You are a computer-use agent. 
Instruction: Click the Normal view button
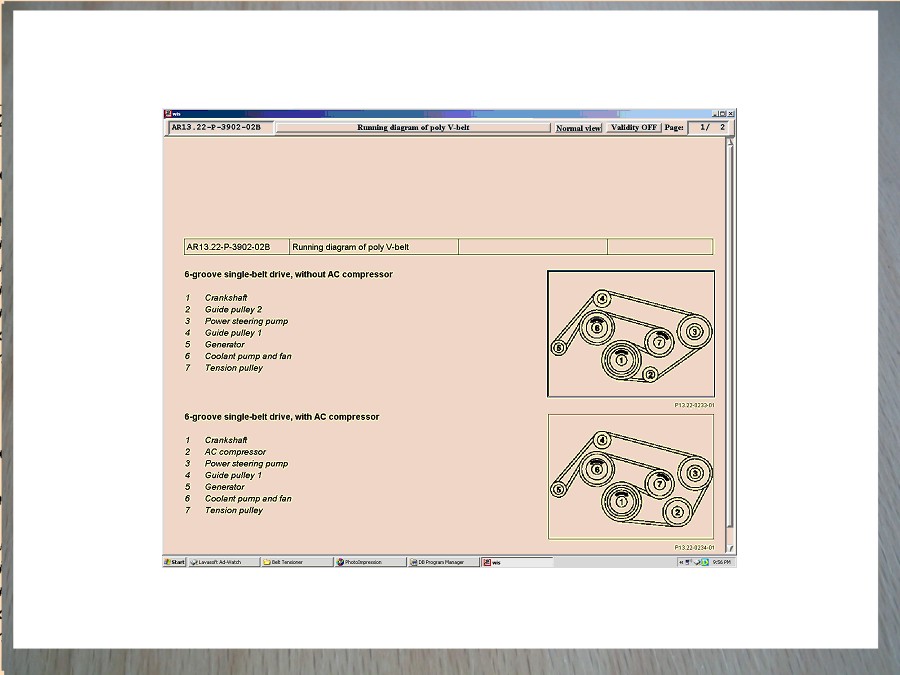click(x=578, y=128)
